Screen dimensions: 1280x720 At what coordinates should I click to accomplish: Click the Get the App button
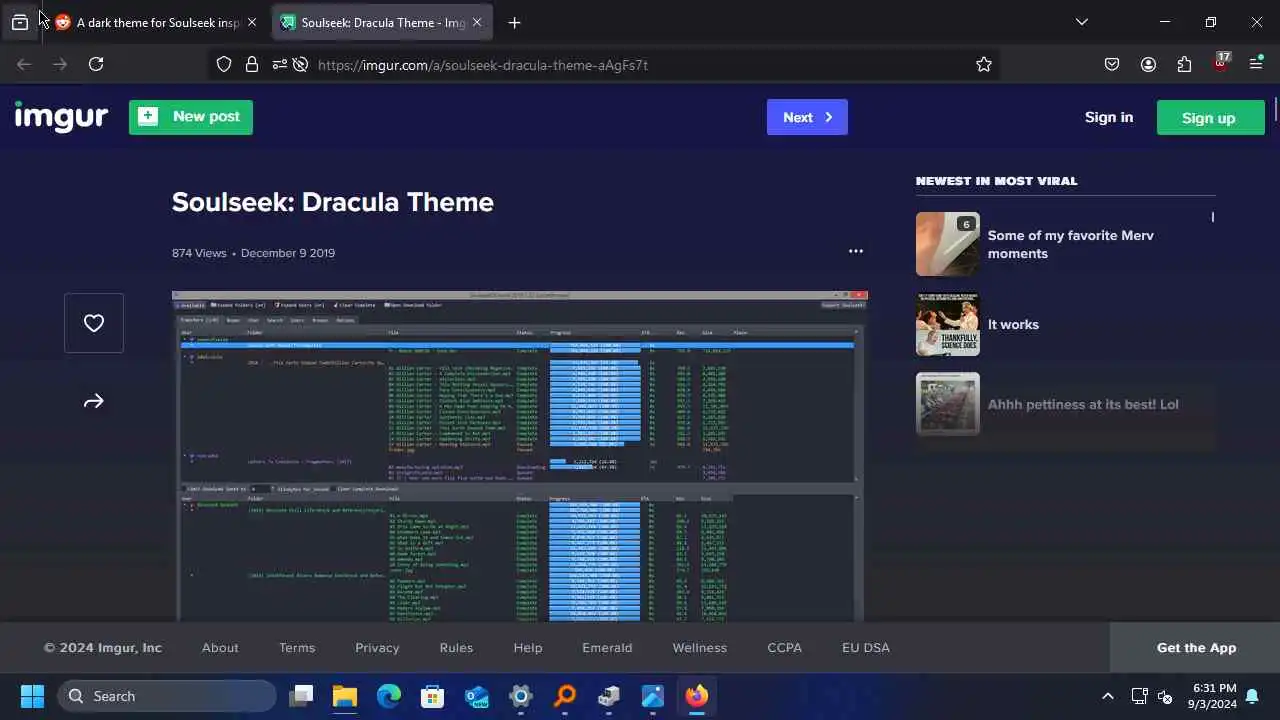click(1195, 647)
